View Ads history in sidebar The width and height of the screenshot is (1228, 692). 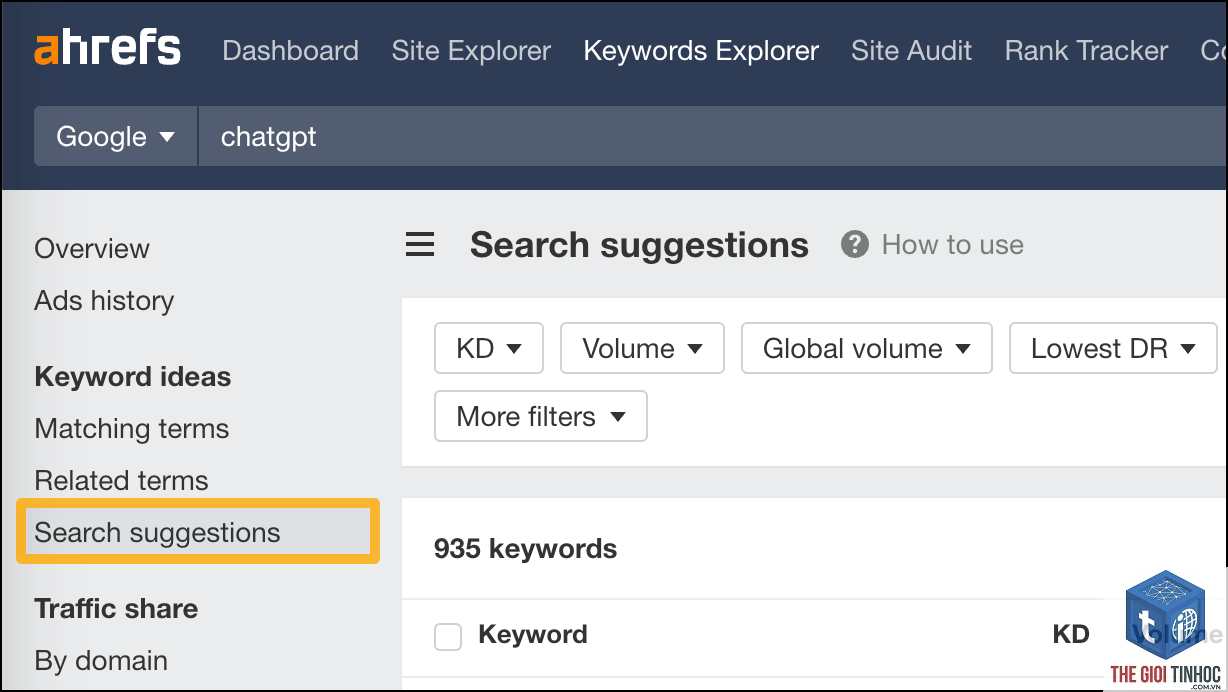104,300
